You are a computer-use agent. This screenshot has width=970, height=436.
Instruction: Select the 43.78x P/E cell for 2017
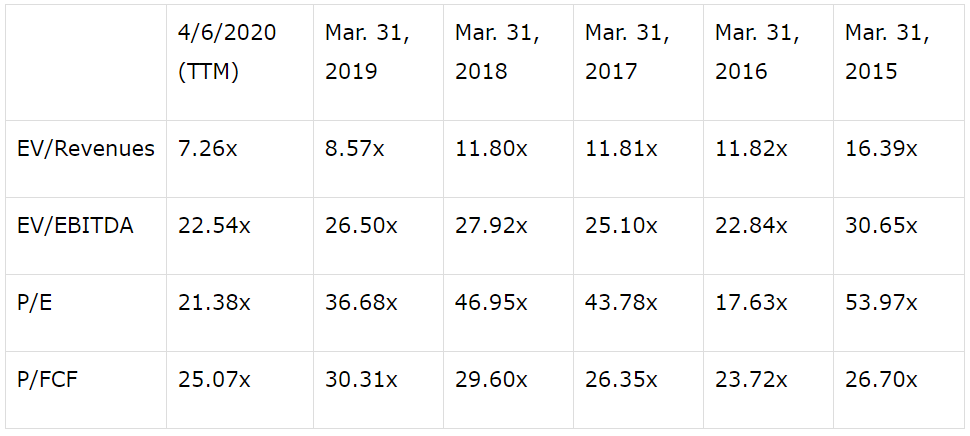click(x=621, y=303)
